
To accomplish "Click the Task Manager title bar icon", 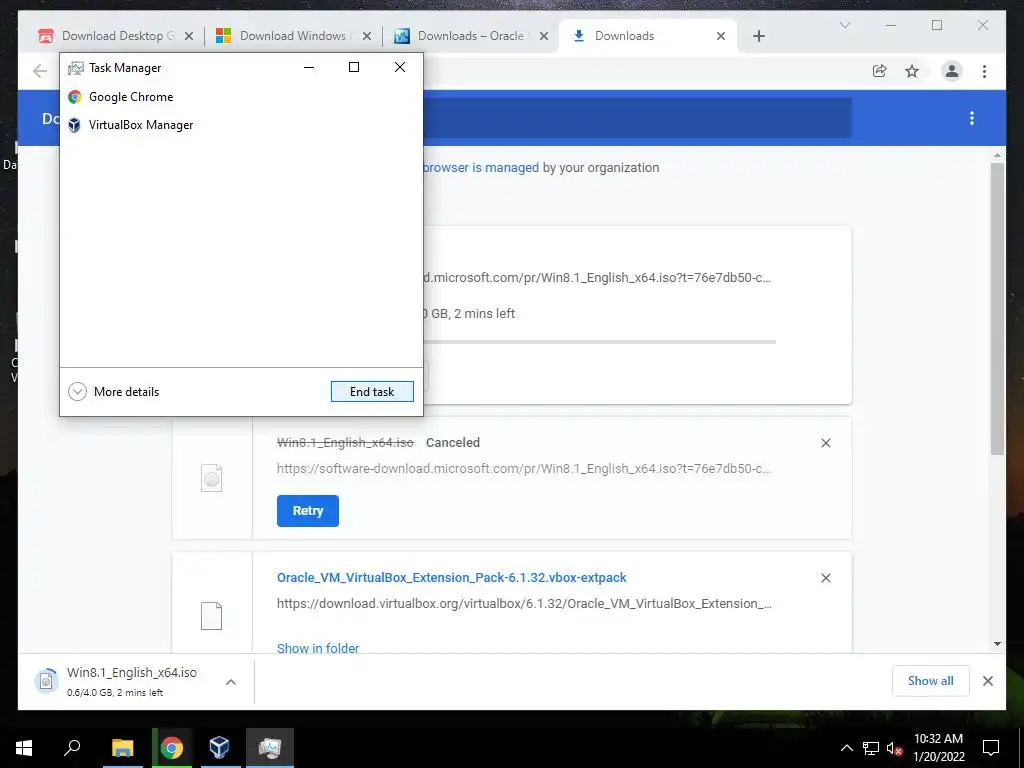I will point(76,67).
